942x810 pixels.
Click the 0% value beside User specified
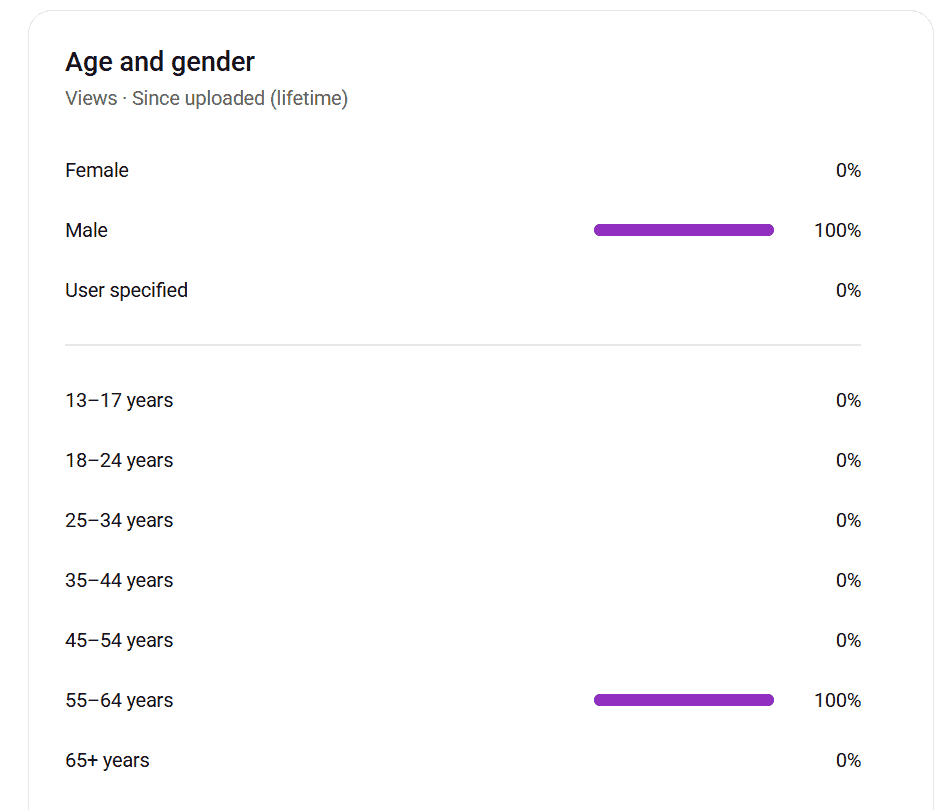pos(848,290)
